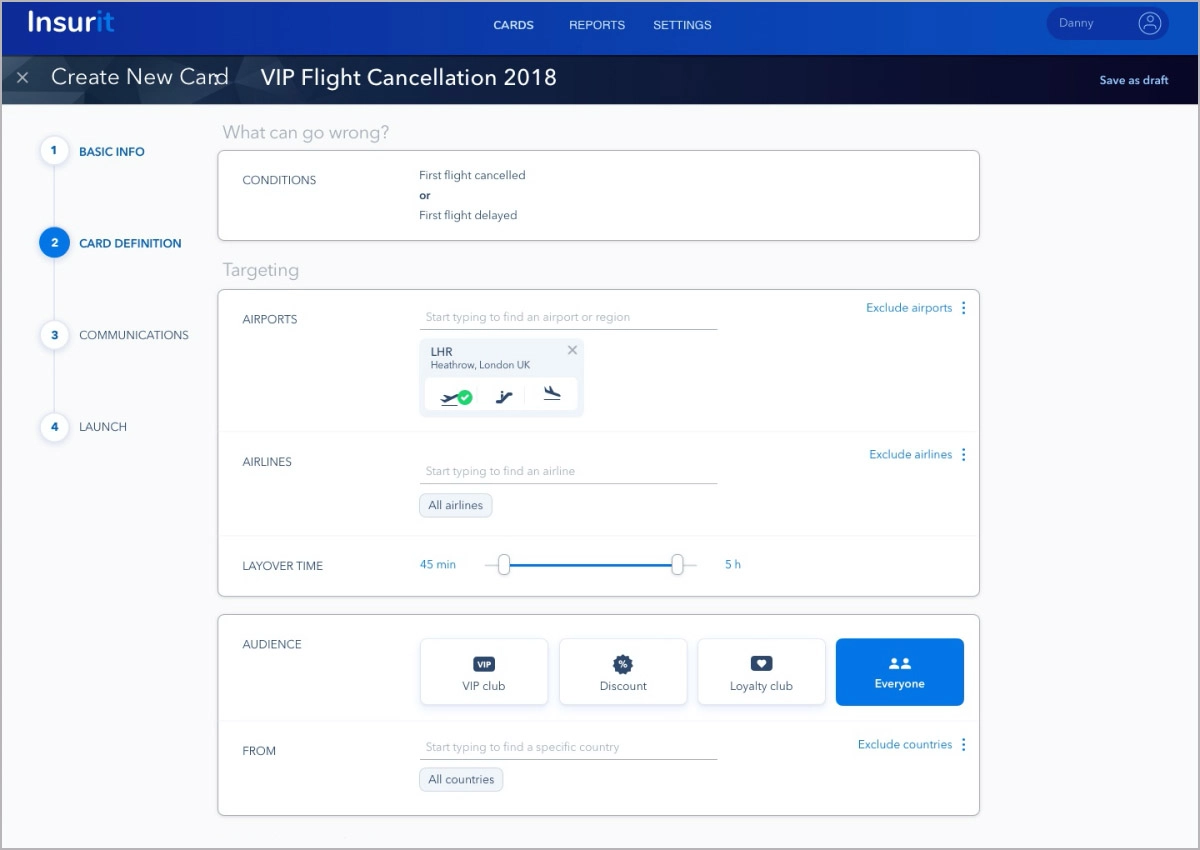This screenshot has width=1200, height=850.
Task: Focus the airport or region search field
Action: pyautogui.click(x=568, y=317)
